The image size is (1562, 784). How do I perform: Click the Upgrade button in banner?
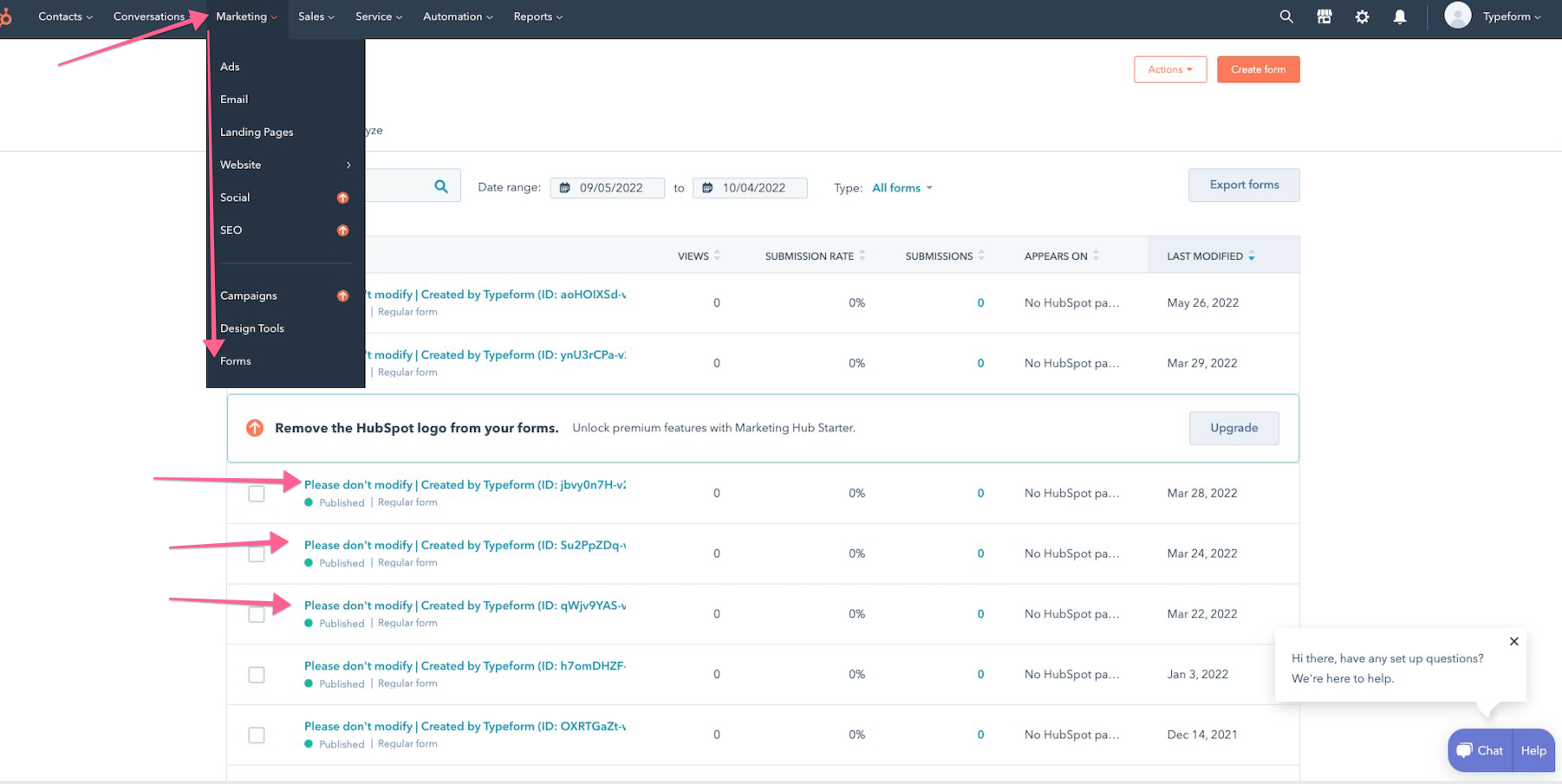pyautogui.click(x=1233, y=428)
